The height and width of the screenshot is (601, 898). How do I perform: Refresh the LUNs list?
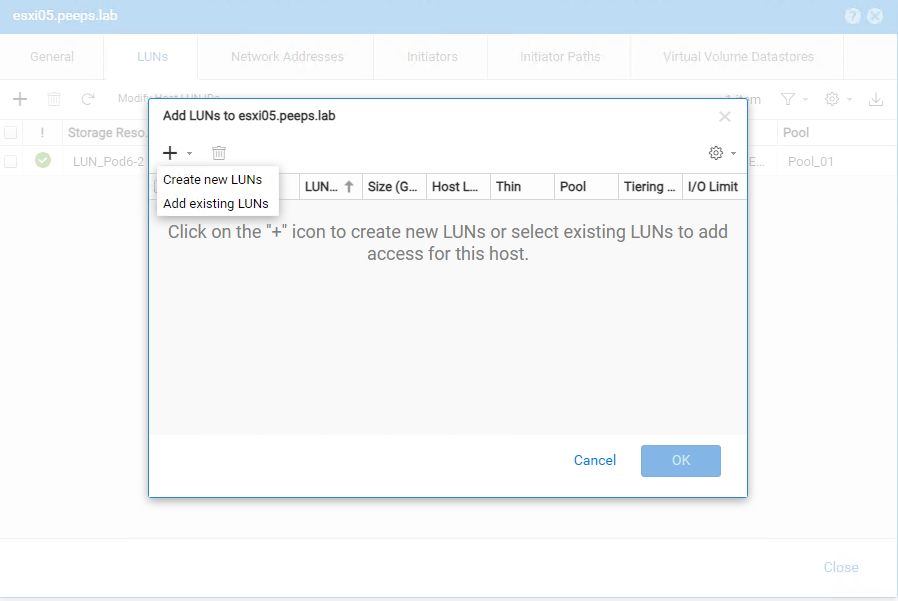click(x=88, y=99)
